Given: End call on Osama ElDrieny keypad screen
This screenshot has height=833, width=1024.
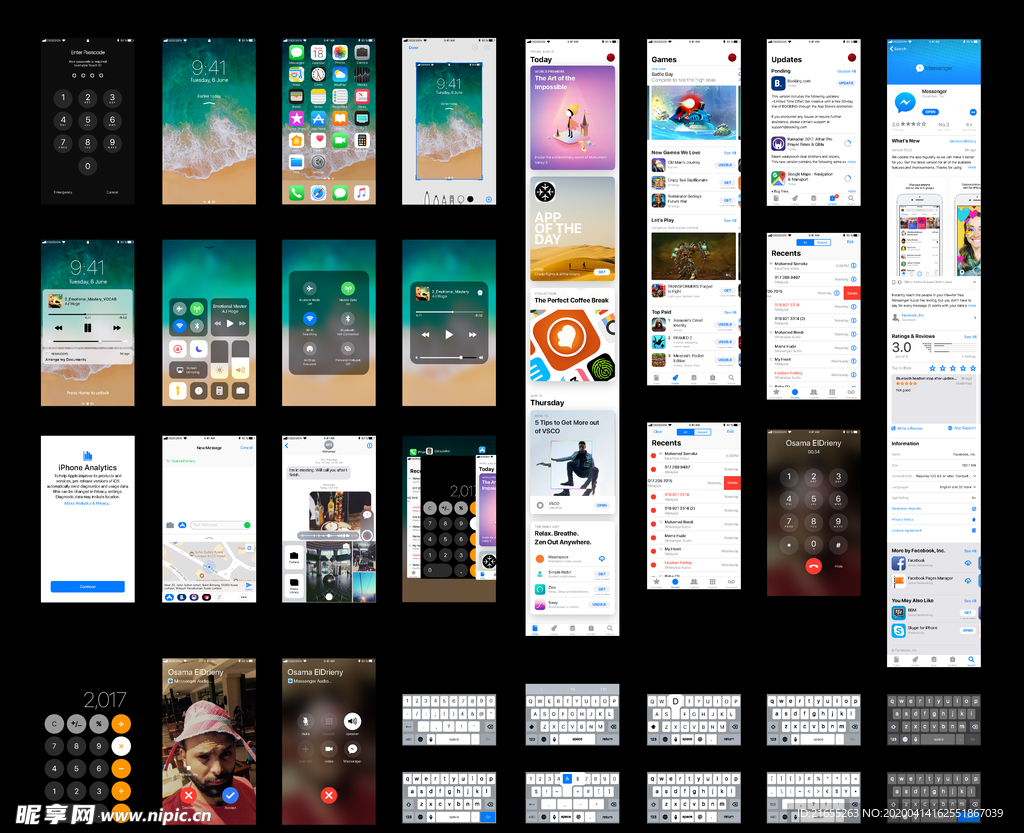Looking at the screenshot, I should [x=813, y=566].
